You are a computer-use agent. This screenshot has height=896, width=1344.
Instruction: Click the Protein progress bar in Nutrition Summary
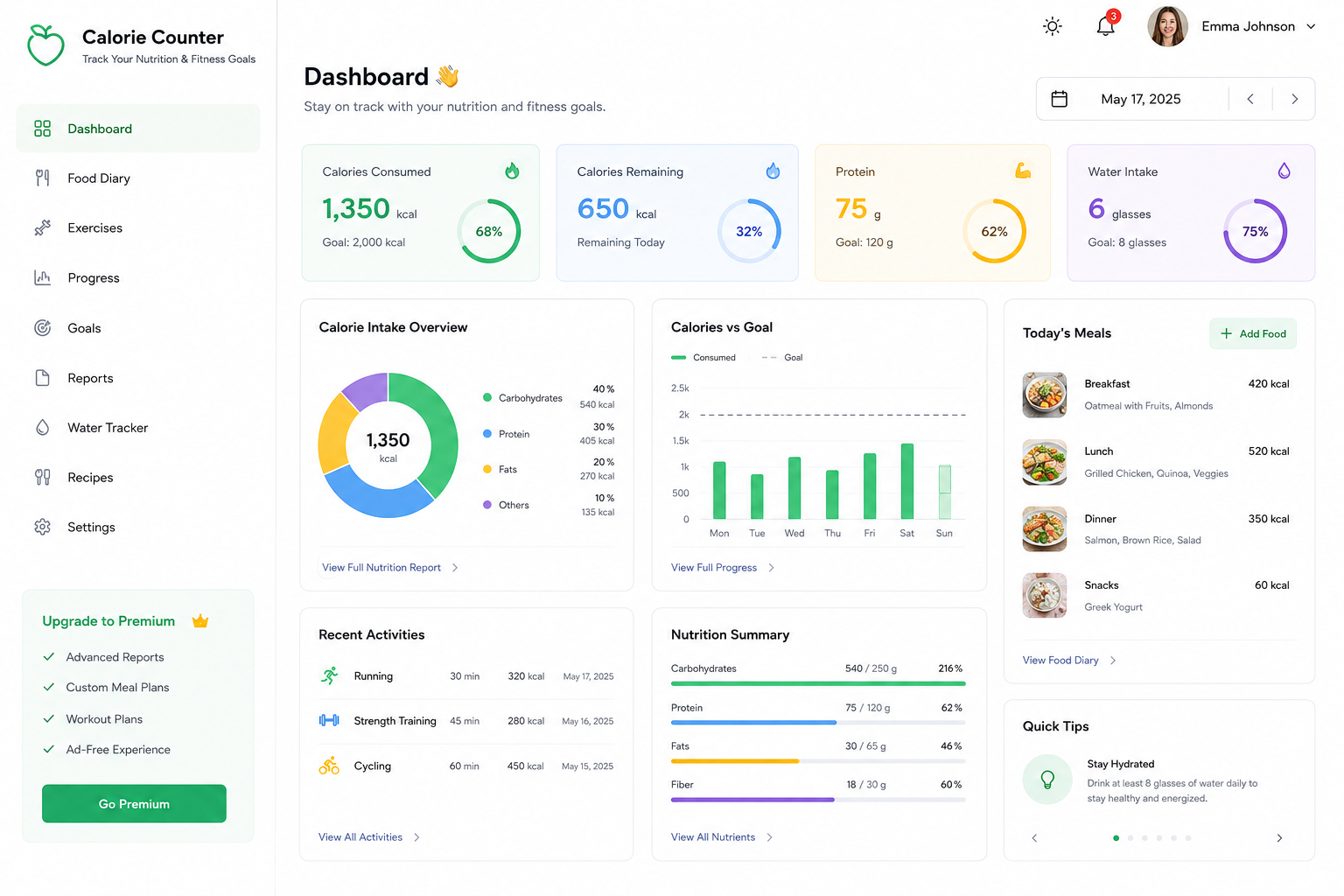[818, 722]
